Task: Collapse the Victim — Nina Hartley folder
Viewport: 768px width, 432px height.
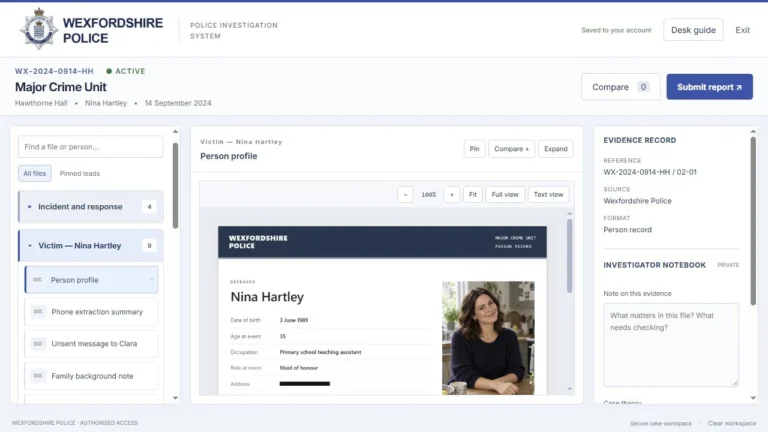Action: point(91,245)
